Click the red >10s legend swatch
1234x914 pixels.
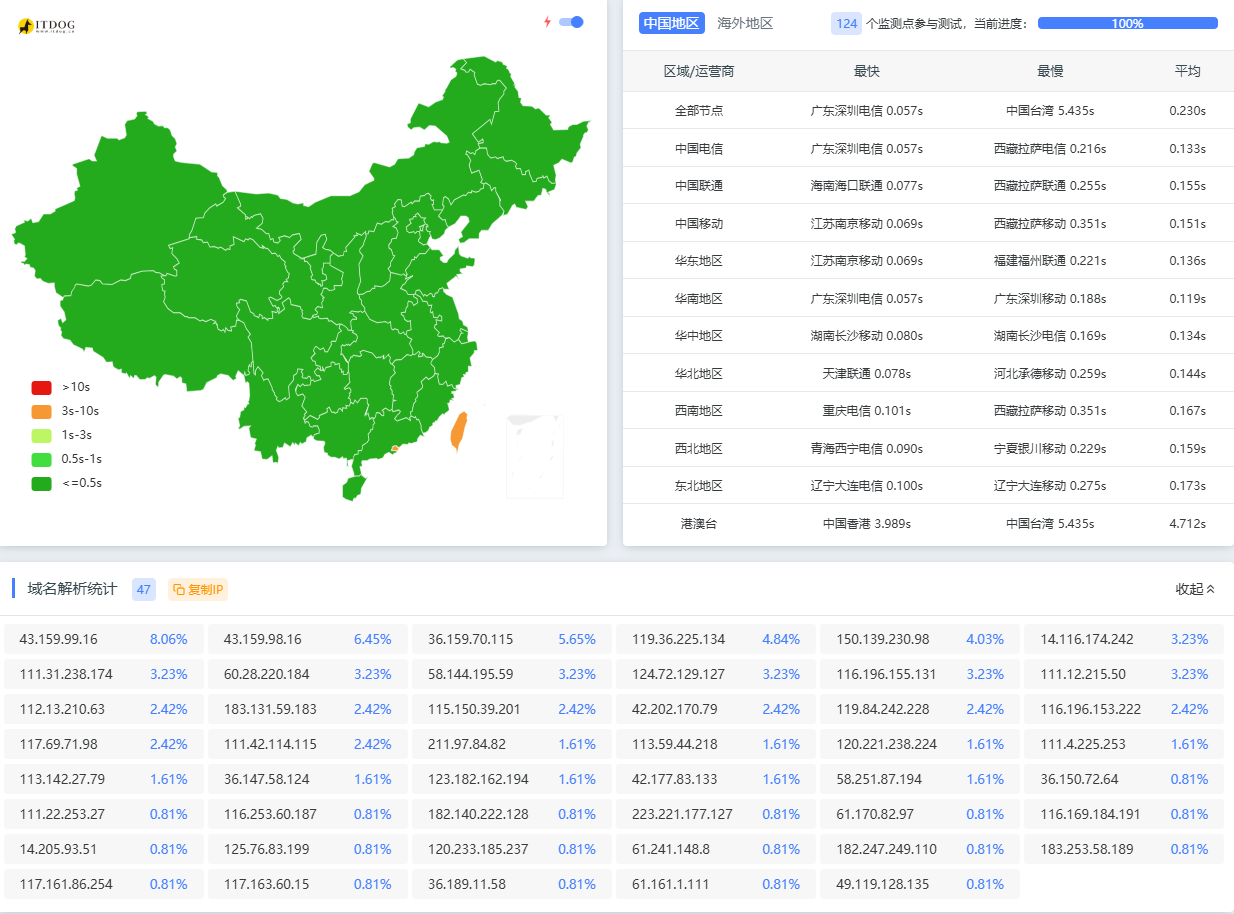(41, 387)
